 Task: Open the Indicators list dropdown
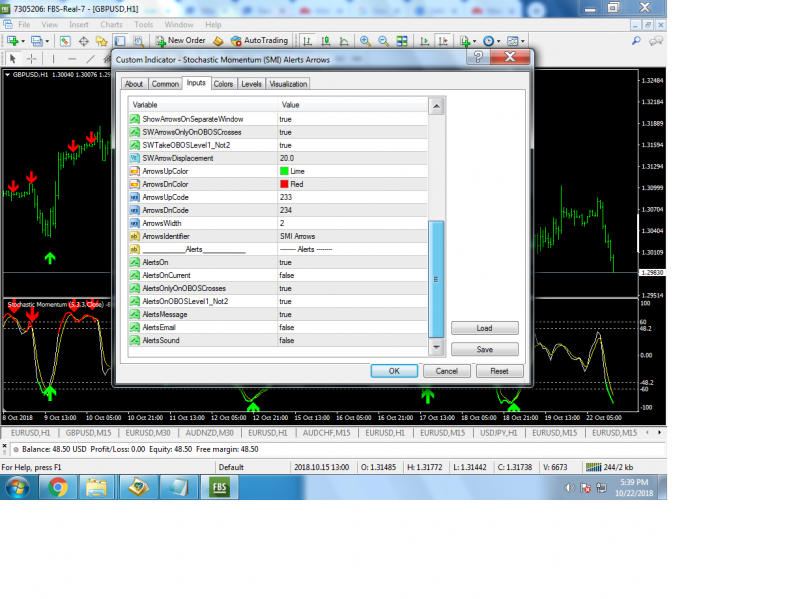(467, 41)
